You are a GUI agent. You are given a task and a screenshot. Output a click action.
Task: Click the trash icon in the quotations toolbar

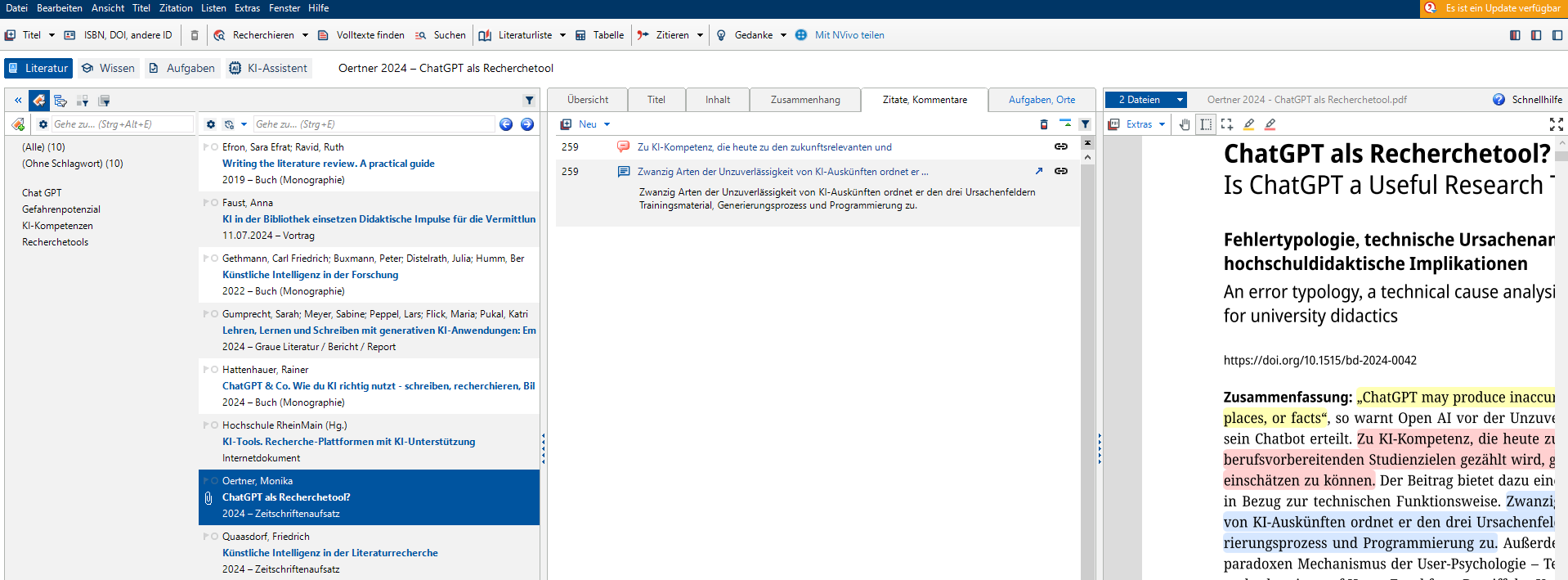click(1044, 124)
